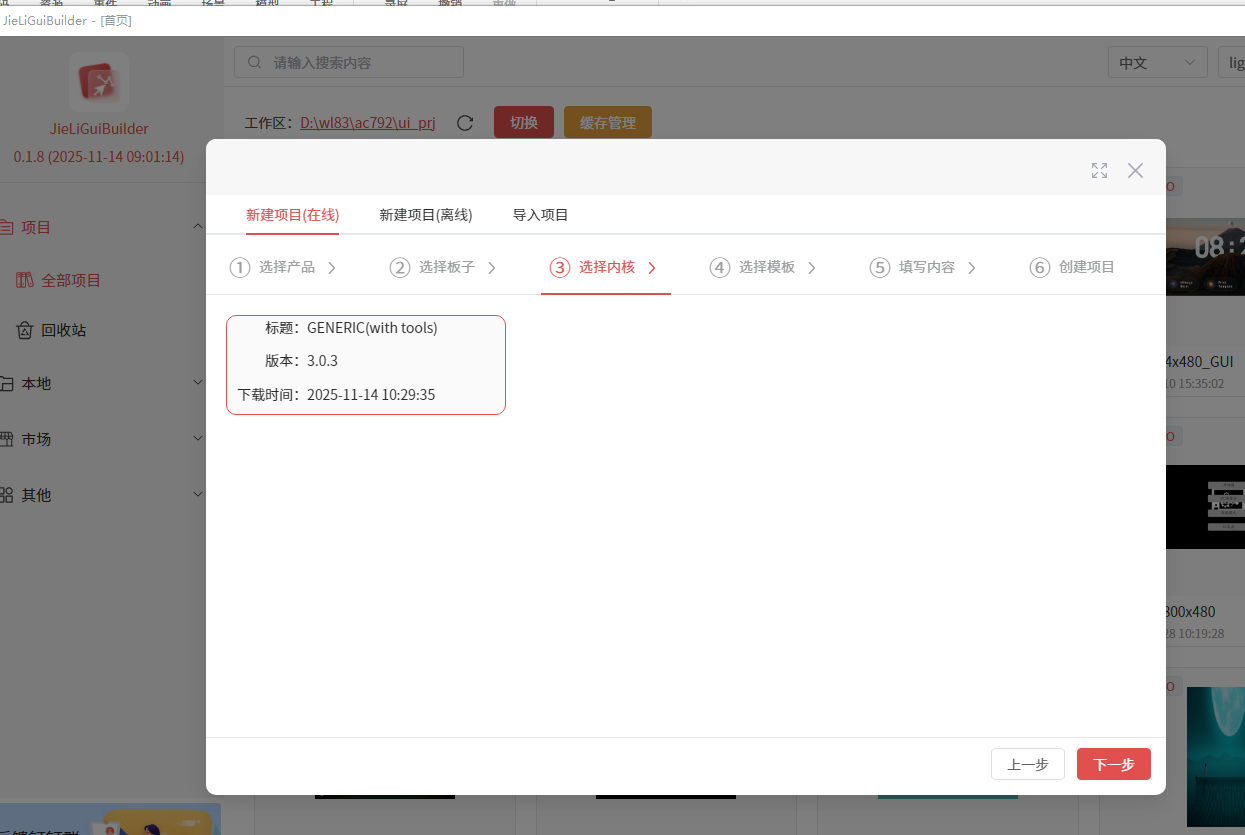Open 缓存管理 cache management
1245x835 pixels.
(x=608, y=123)
